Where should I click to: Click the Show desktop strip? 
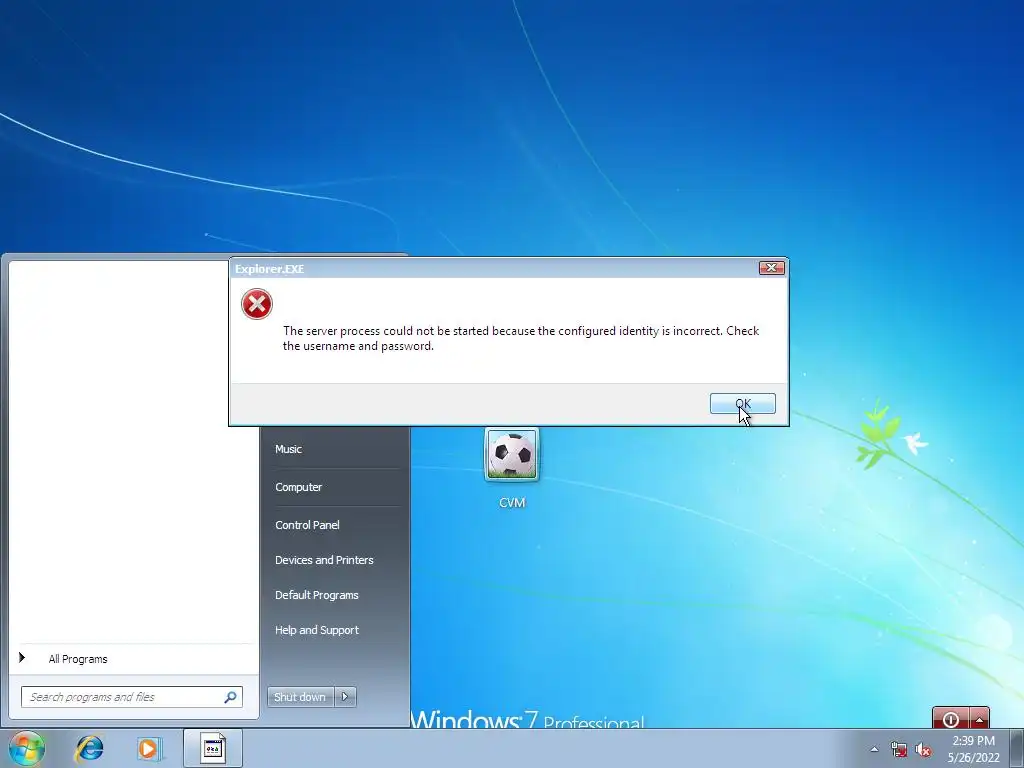click(x=1017, y=748)
